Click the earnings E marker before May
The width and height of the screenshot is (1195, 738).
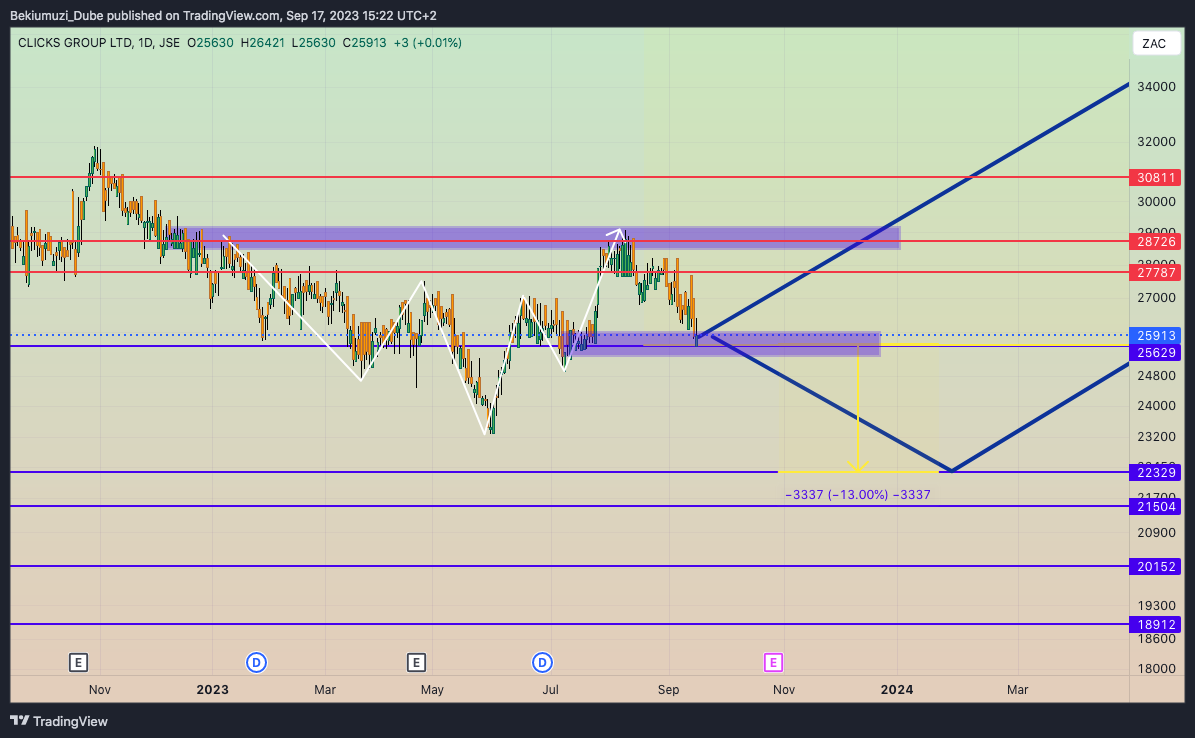(416, 663)
